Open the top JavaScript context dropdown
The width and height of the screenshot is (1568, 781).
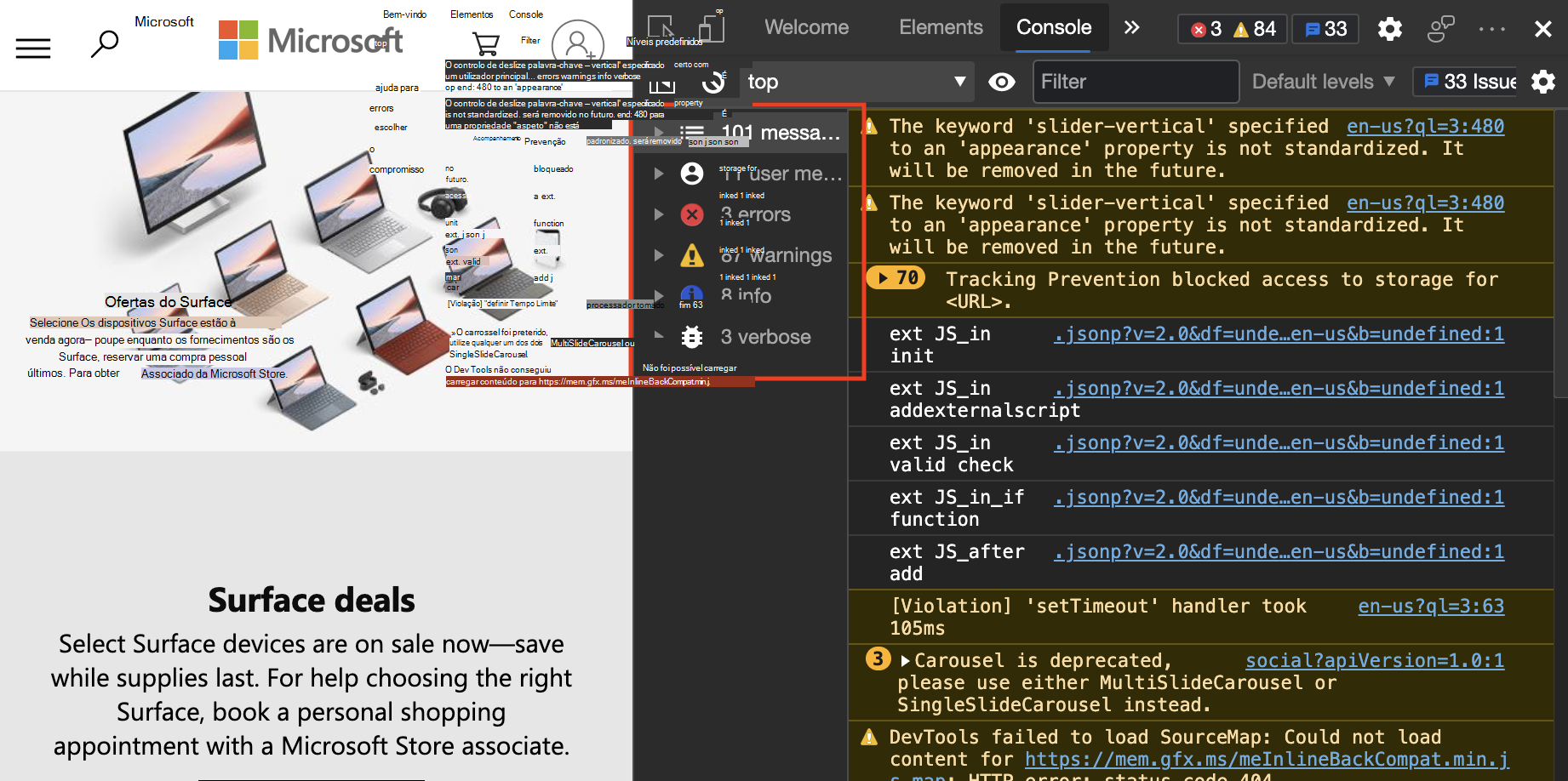(858, 82)
